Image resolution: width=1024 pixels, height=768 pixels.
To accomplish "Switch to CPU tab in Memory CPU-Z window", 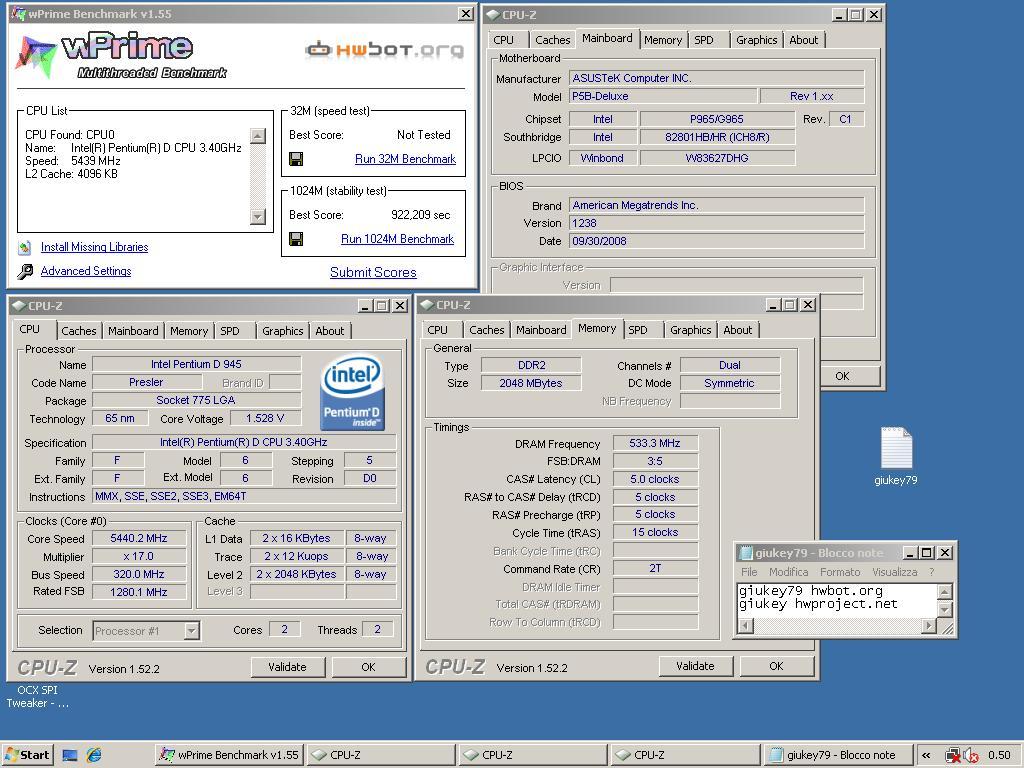I will pos(438,330).
